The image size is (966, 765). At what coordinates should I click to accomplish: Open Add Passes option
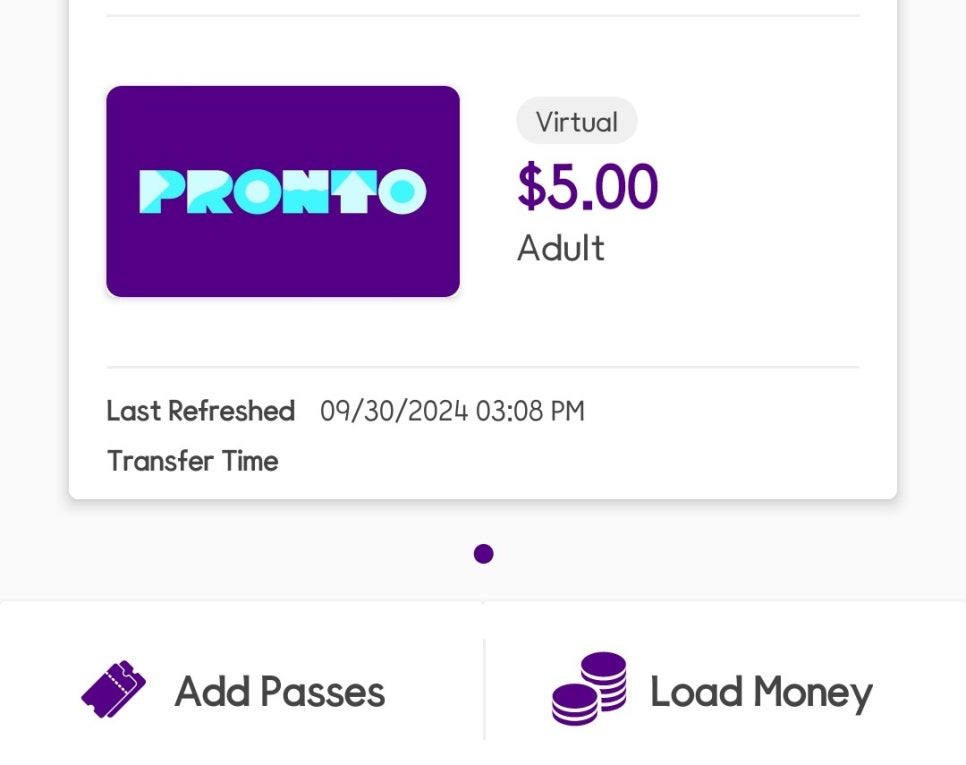(242, 689)
